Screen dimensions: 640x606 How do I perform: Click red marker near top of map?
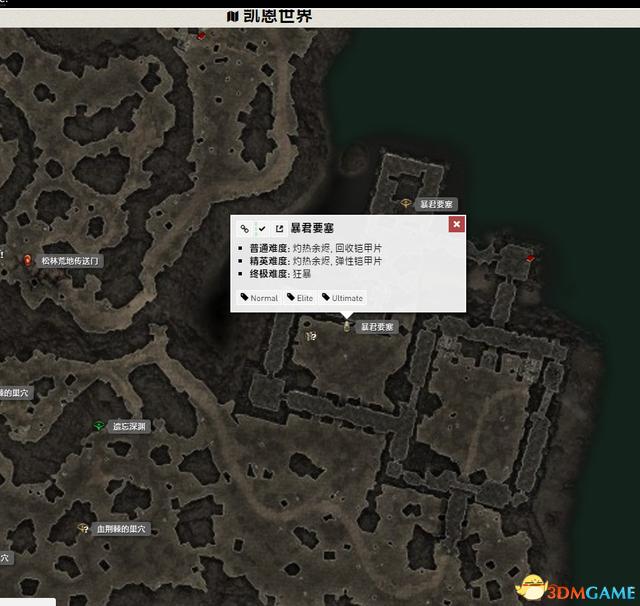click(x=201, y=36)
